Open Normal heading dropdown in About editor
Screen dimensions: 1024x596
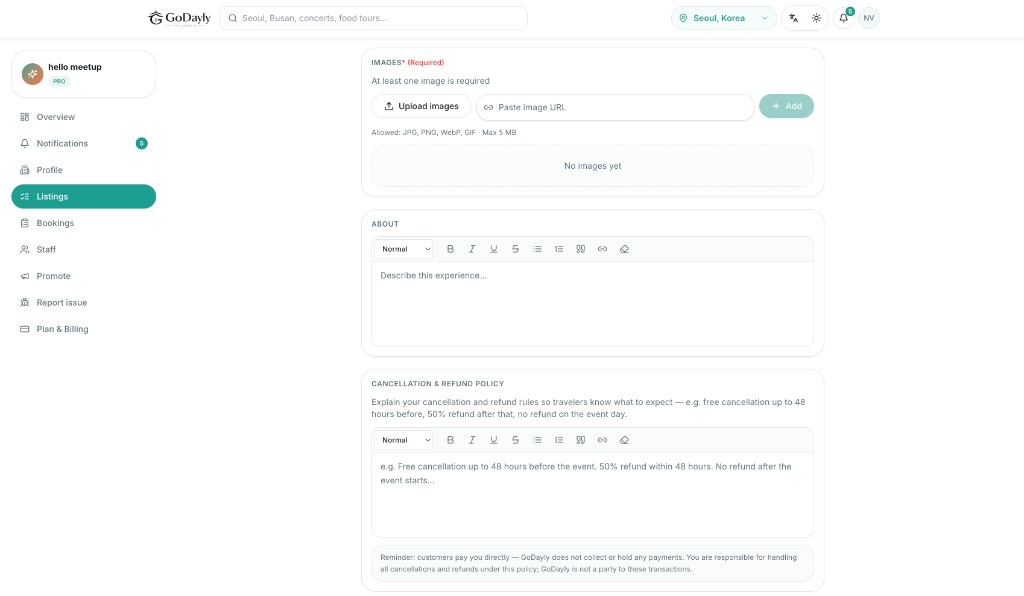point(404,249)
